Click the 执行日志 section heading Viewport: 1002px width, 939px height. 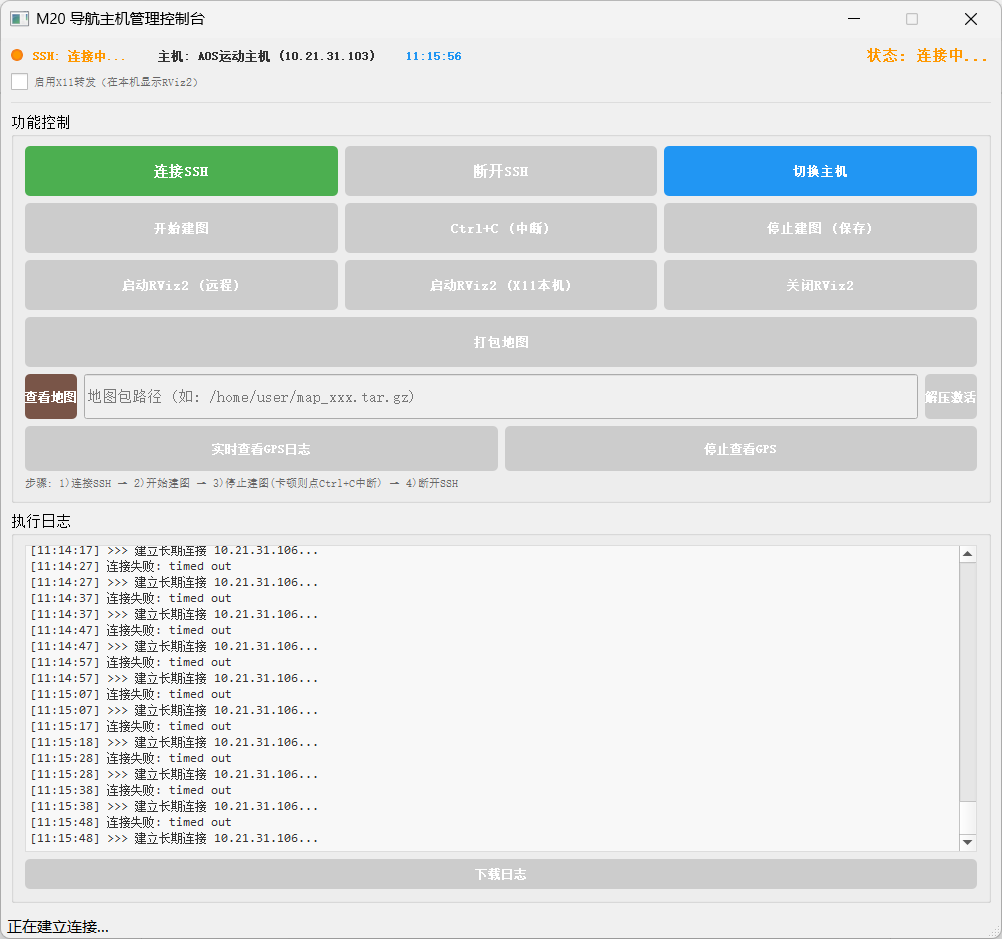click(40, 521)
